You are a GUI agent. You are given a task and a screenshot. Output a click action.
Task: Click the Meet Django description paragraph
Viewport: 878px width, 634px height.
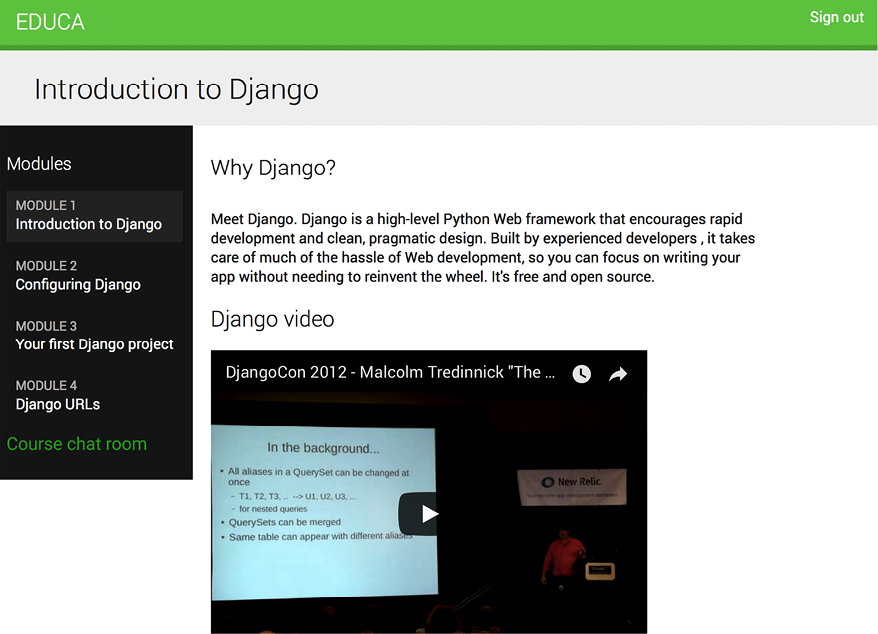tap(483, 248)
